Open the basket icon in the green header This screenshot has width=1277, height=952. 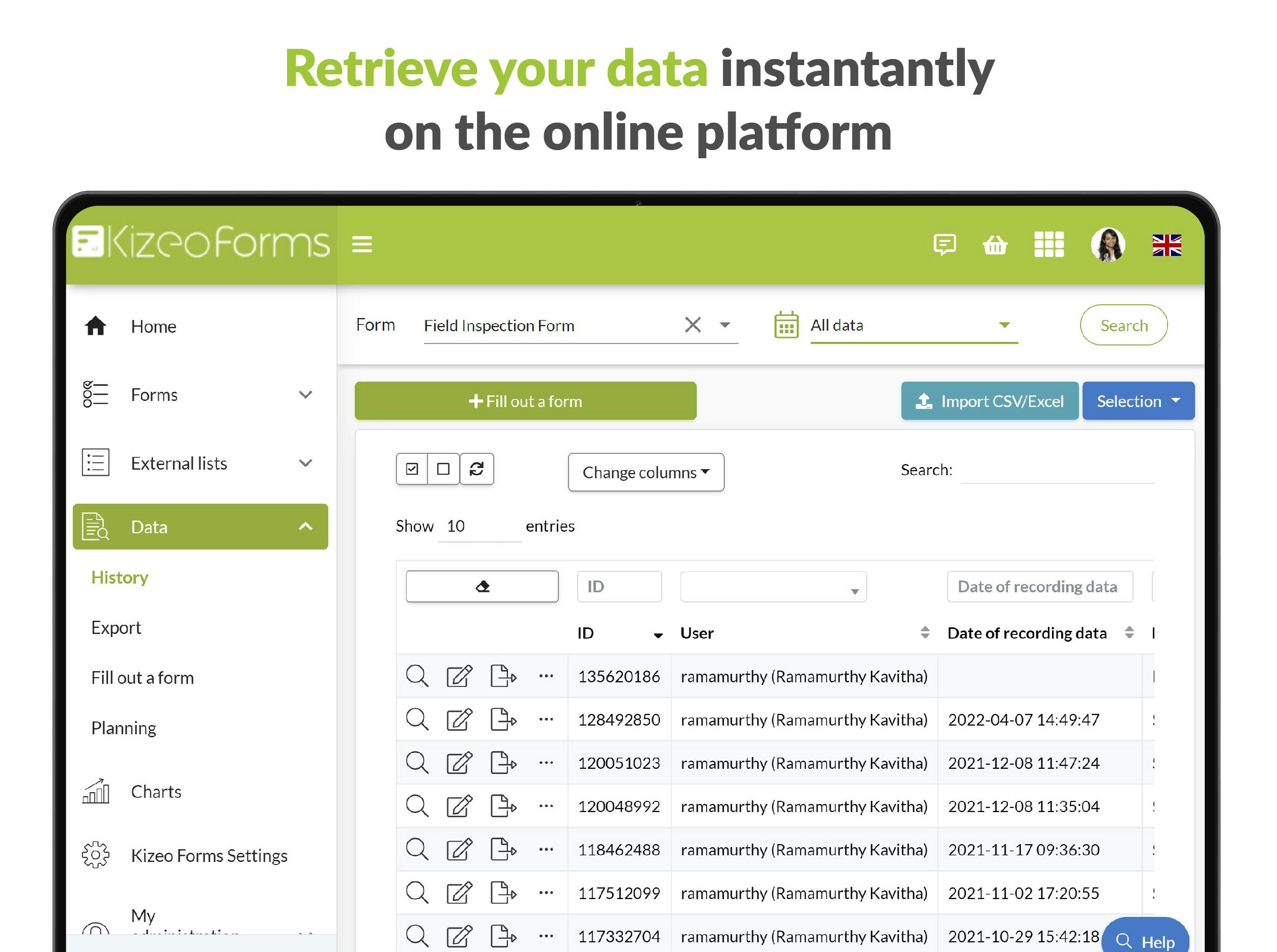(995, 244)
